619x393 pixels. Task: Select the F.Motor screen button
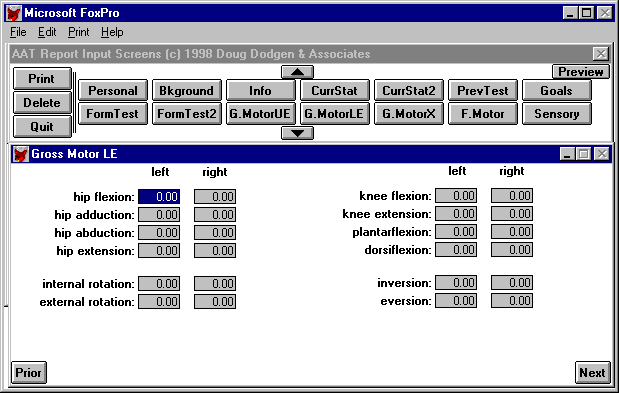[483, 114]
